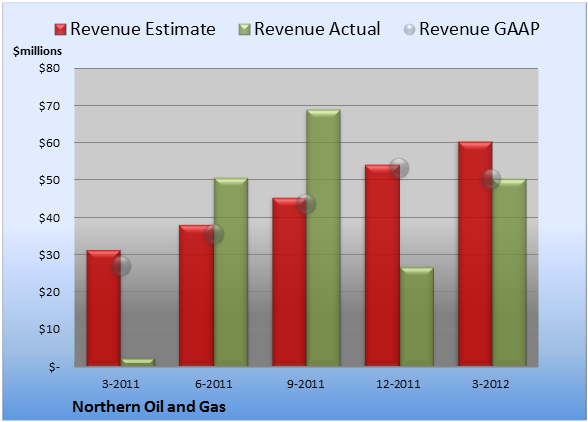Select the red estimate bar for 3-2011
The width and height of the screenshot is (588, 422).
click(x=104, y=308)
